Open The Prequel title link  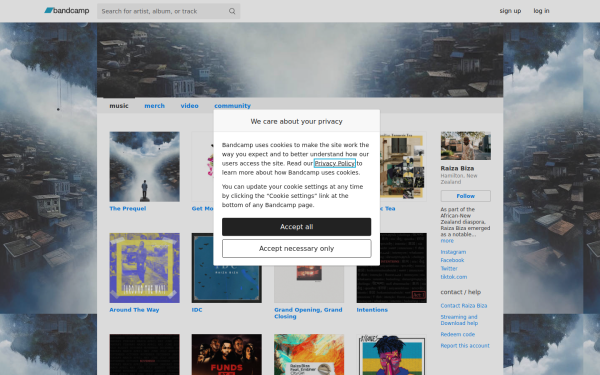(128, 209)
